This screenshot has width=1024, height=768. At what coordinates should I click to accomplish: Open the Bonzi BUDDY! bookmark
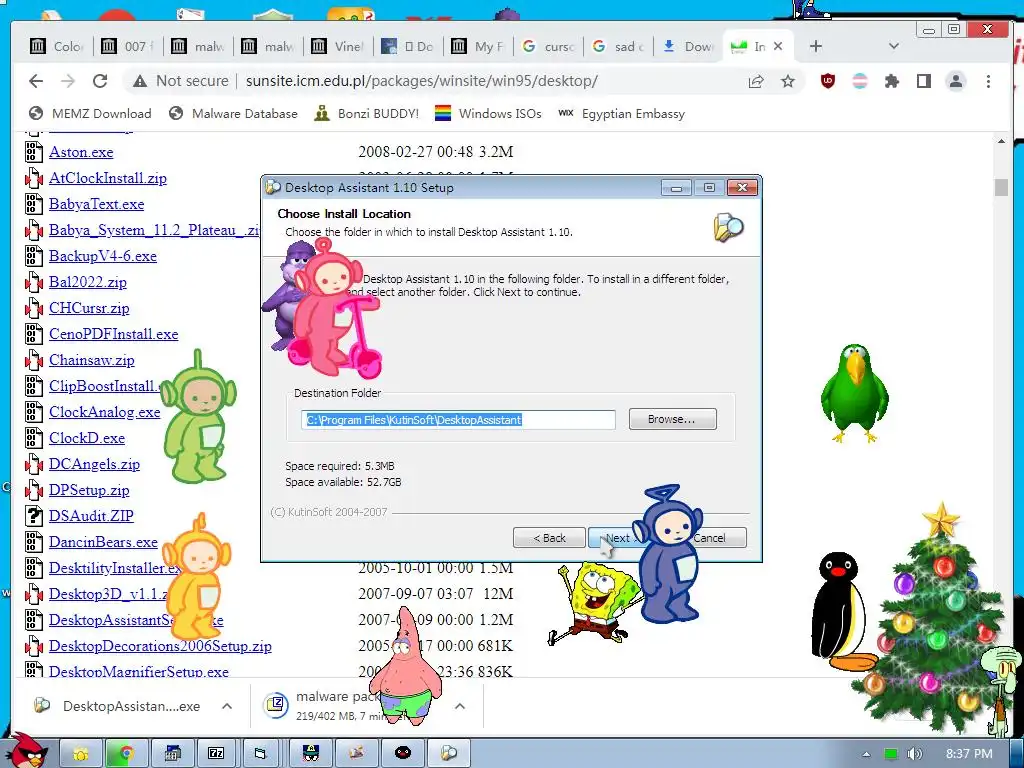click(366, 114)
